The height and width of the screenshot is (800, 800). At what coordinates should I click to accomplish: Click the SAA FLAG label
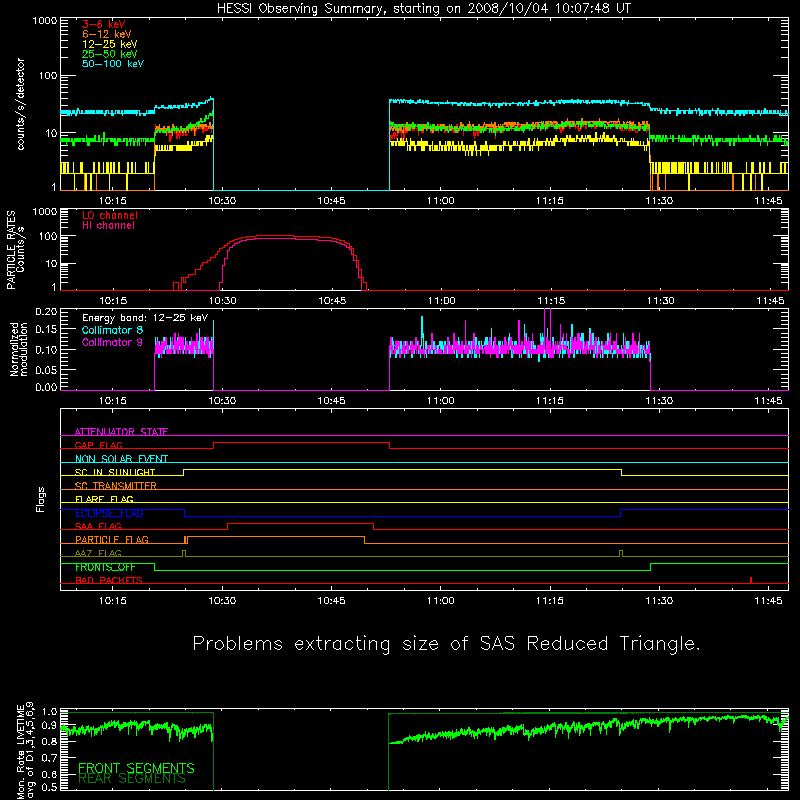pyautogui.click(x=98, y=526)
